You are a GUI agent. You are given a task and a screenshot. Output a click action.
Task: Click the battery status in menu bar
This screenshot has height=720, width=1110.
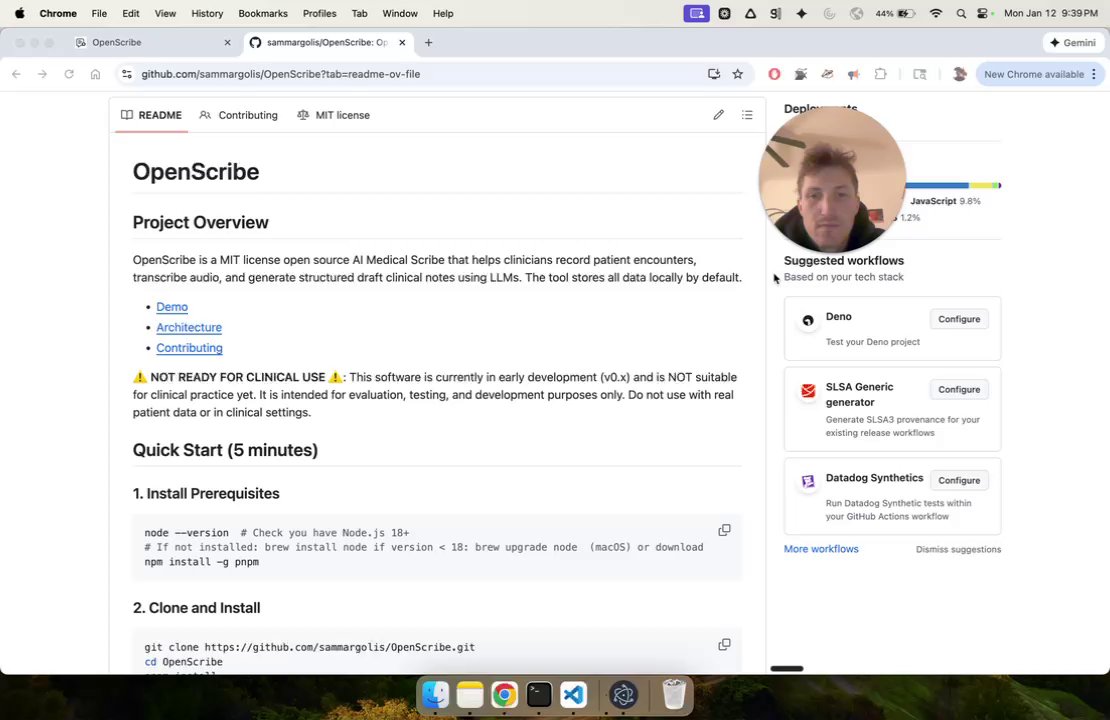click(896, 13)
